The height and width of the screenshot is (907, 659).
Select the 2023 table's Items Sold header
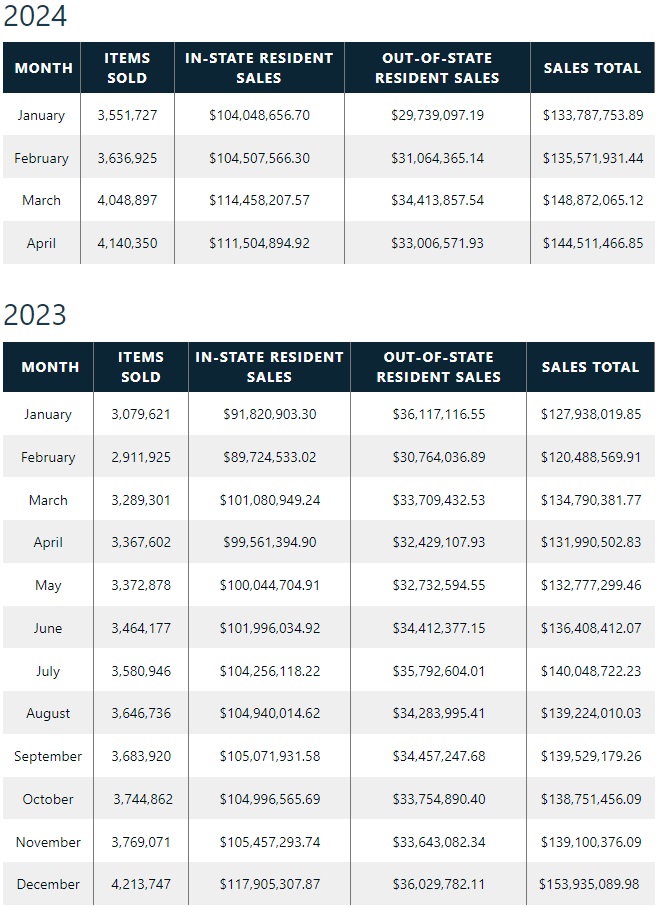[x=141, y=367]
